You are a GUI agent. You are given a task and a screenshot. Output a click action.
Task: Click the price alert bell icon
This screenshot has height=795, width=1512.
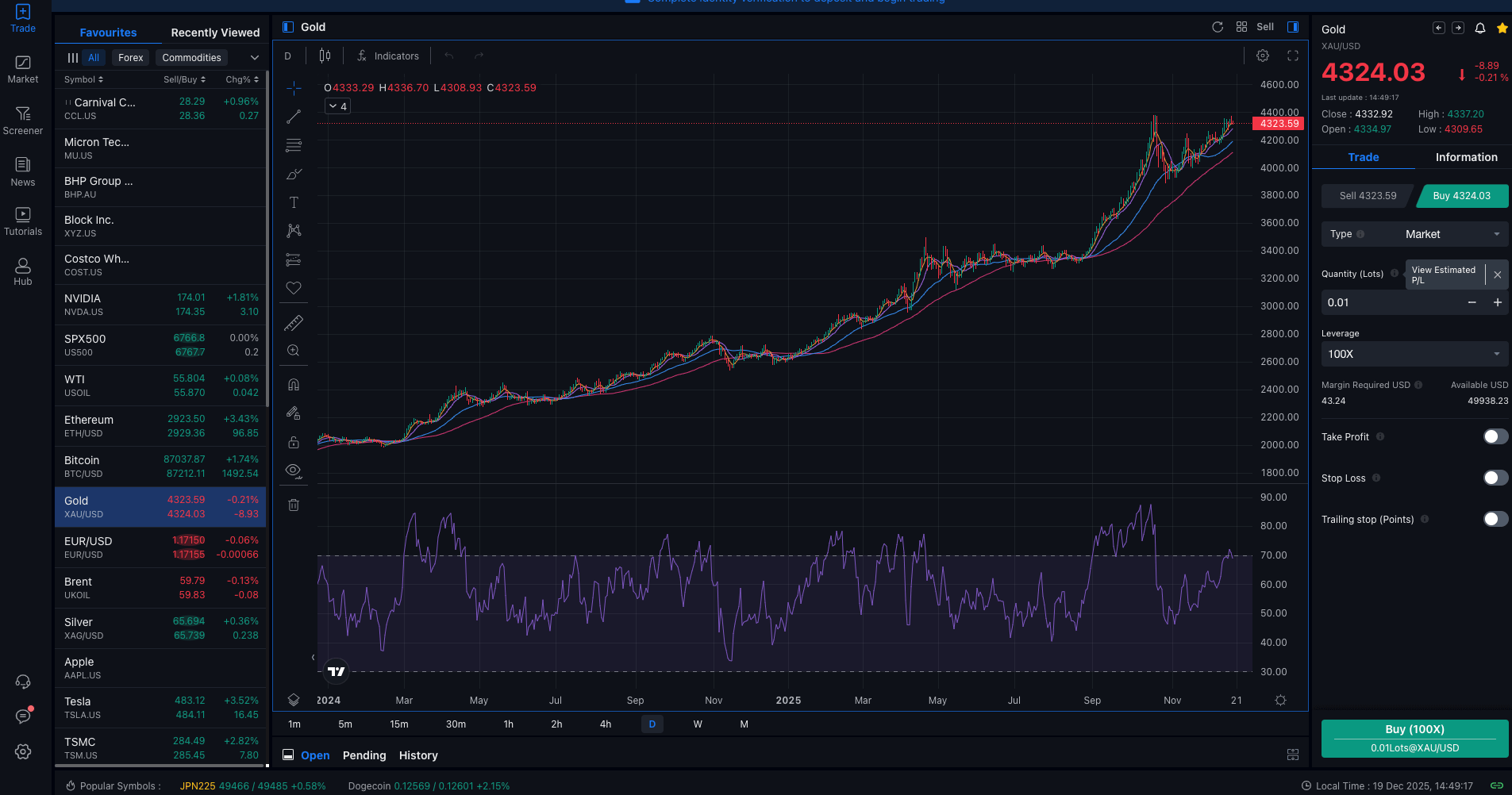(1480, 29)
